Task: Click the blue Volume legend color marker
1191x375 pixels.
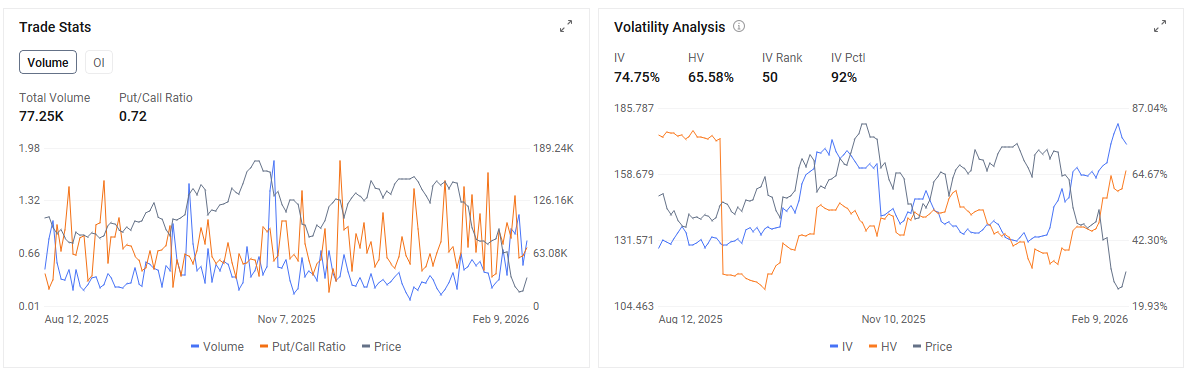Action: (196, 347)
